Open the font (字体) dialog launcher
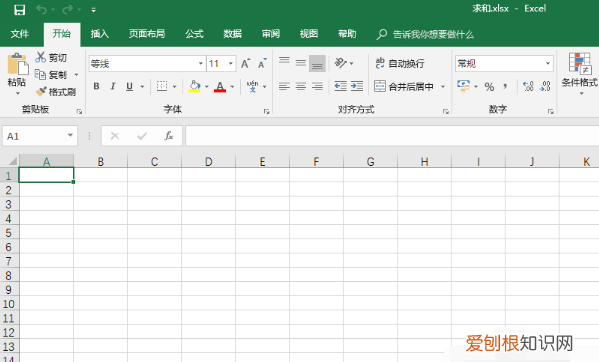This screenshot has width=599, height=362. click(266, 112)
